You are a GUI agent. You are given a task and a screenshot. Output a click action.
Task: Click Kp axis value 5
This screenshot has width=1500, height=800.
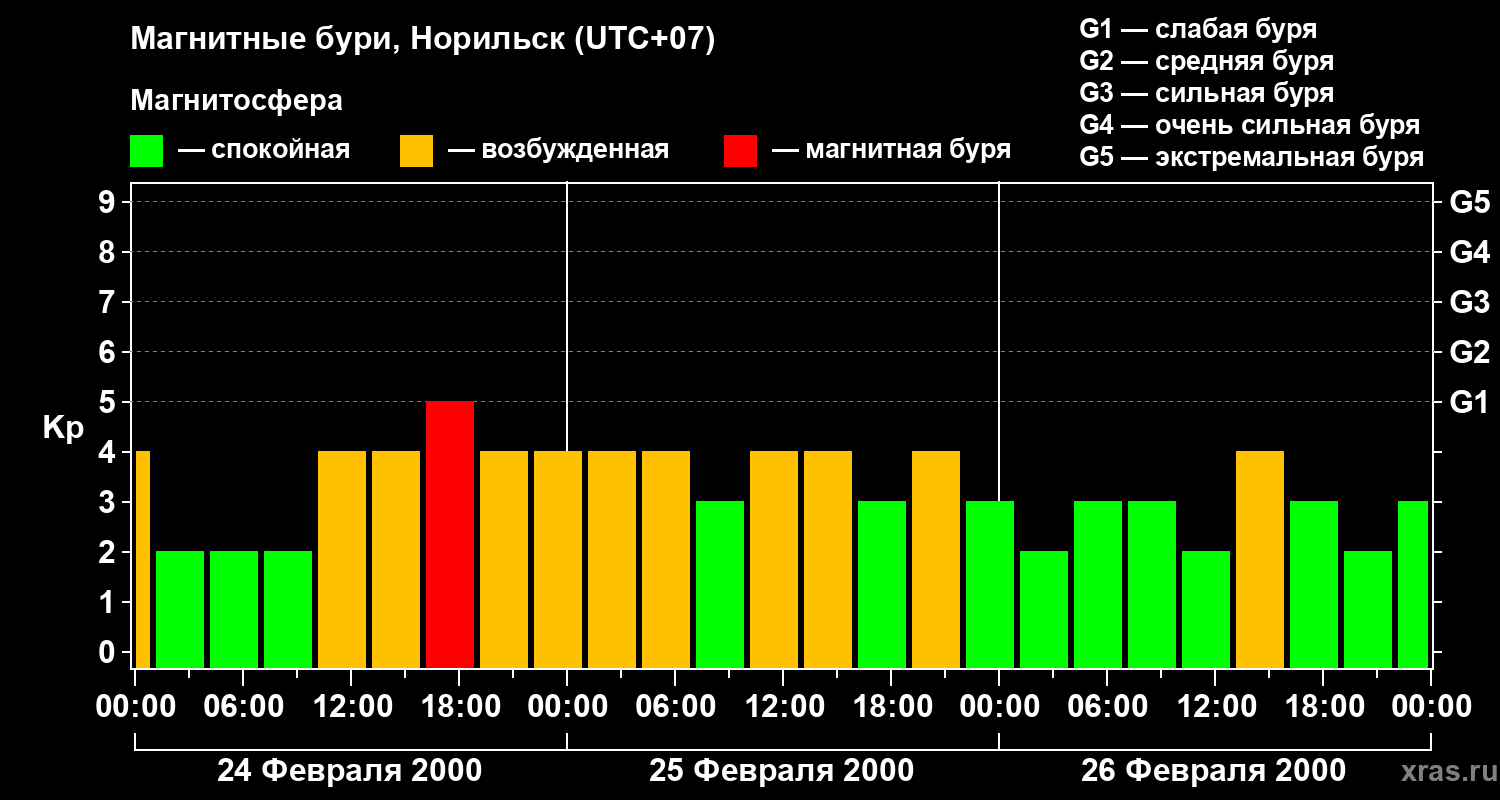[108, 402]
